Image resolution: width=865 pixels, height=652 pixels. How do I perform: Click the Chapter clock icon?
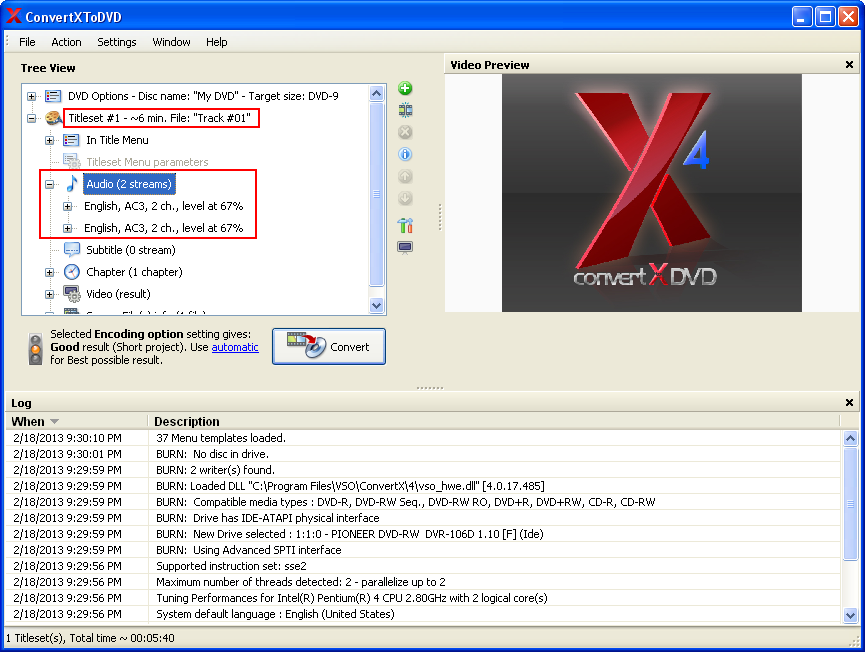click(72, 272)
